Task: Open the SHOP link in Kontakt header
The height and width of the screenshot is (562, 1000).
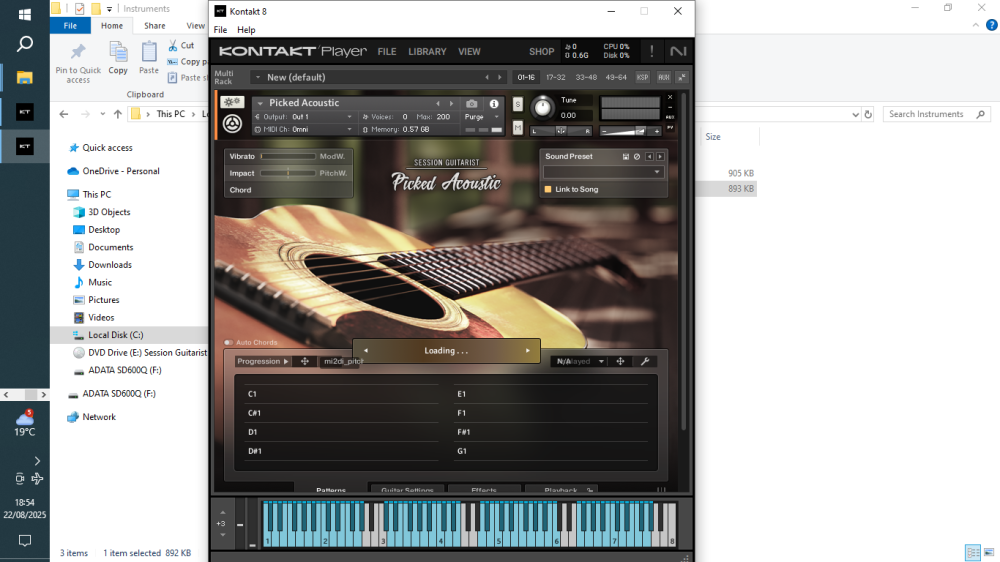Action: (x=541, y=52)
